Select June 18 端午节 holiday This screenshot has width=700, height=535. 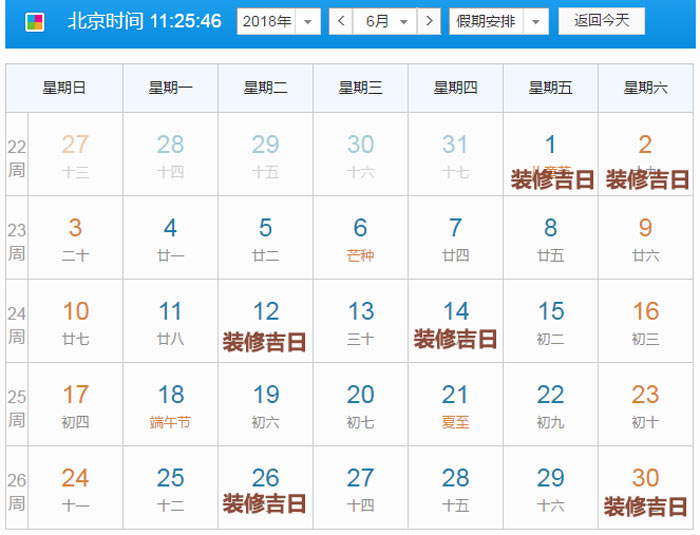[171, 405]
